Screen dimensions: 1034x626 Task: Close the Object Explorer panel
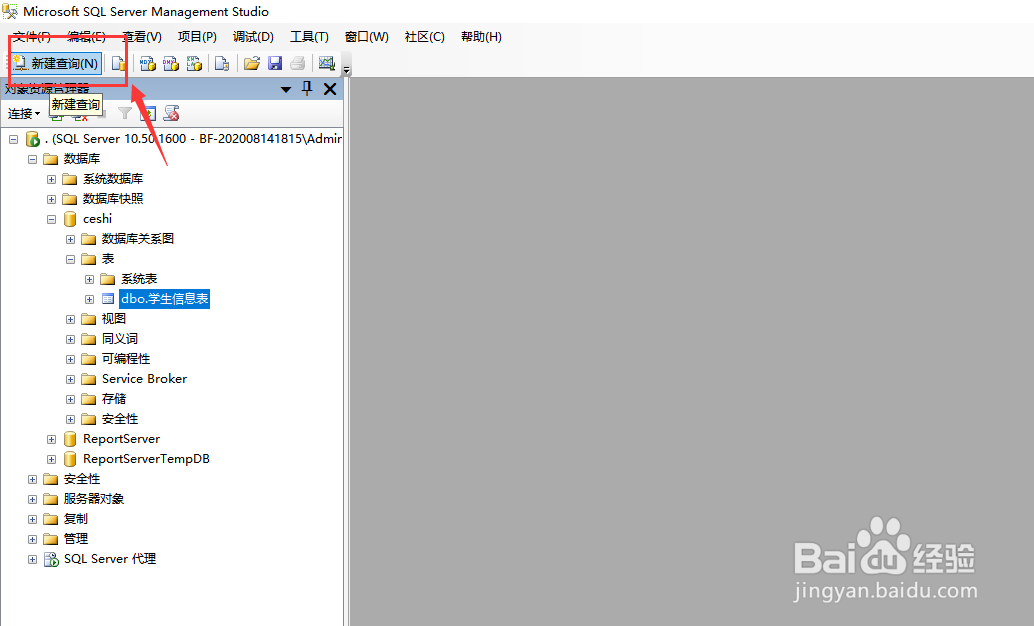tap(330, 89)
